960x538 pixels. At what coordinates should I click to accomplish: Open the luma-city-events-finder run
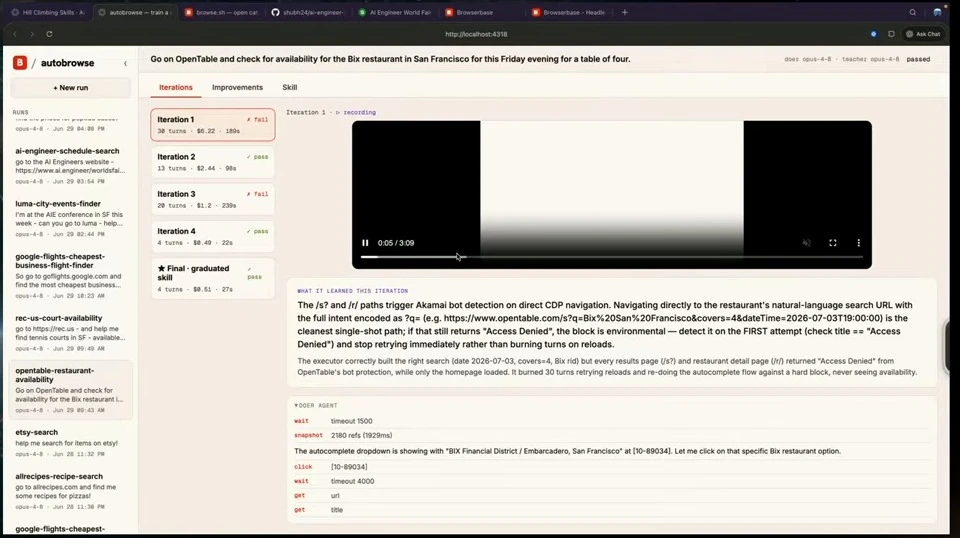(70, 219)
